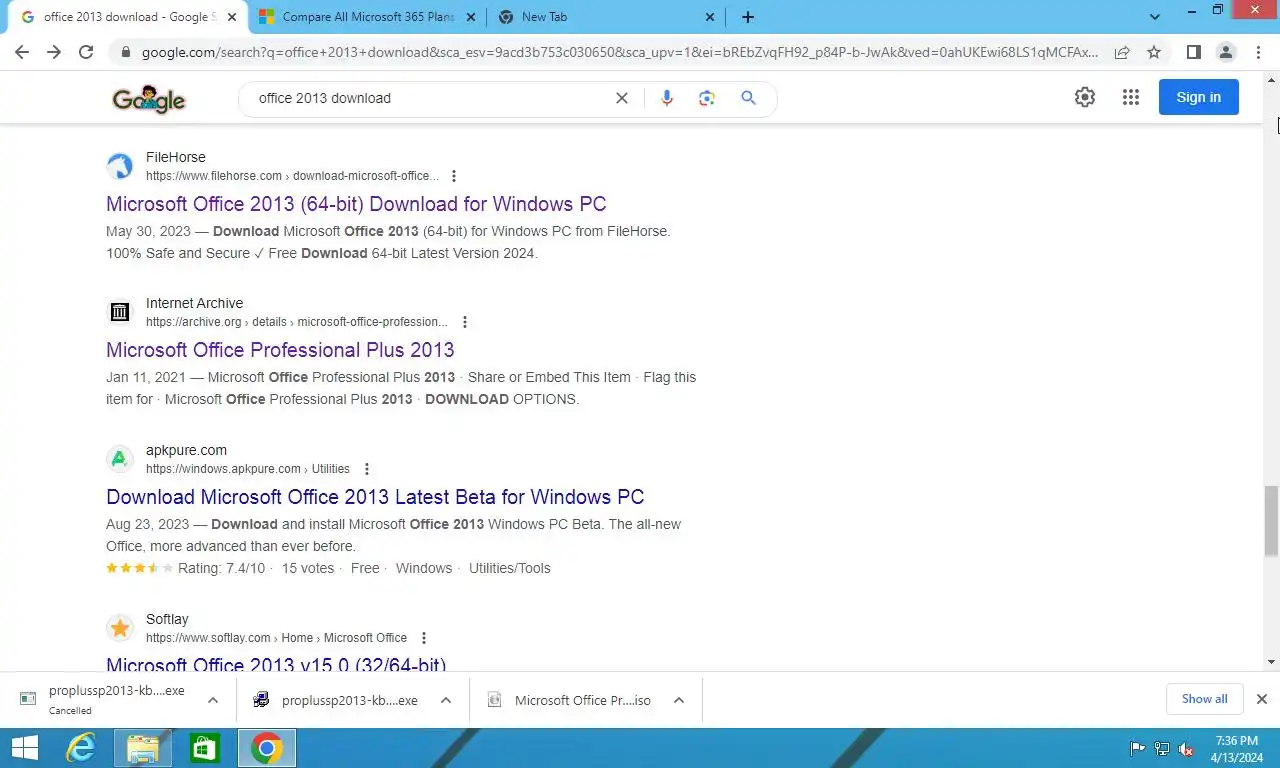This screenshot has height=768, width=1280.
Task: Click the apkpure.com favicon
Action: [x=120, y=459]
